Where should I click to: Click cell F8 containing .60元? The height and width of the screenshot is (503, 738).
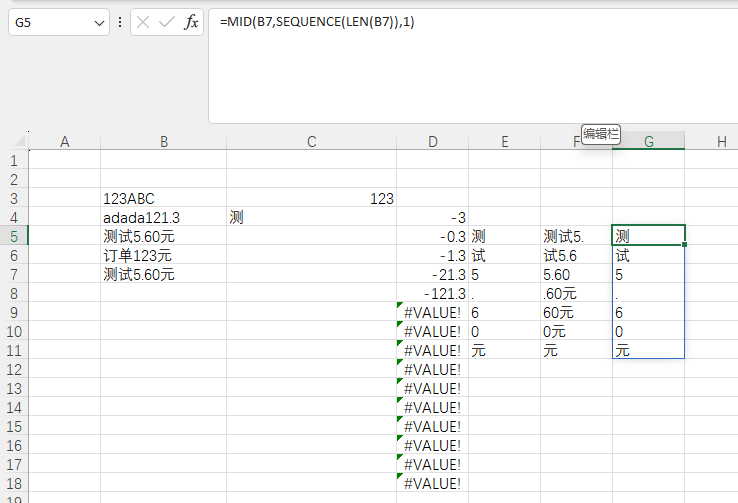(577, 294)
